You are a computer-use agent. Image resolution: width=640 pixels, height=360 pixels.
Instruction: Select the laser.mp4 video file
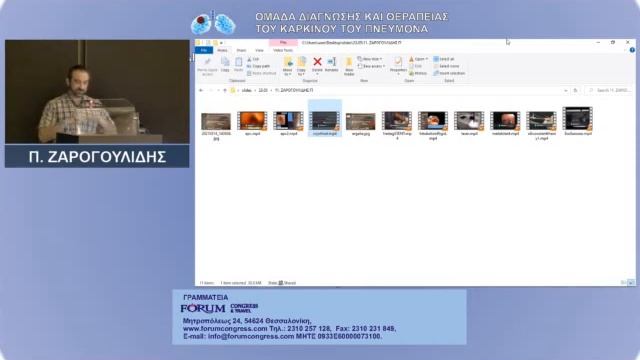pyautogui.click(x=469, y=124)
